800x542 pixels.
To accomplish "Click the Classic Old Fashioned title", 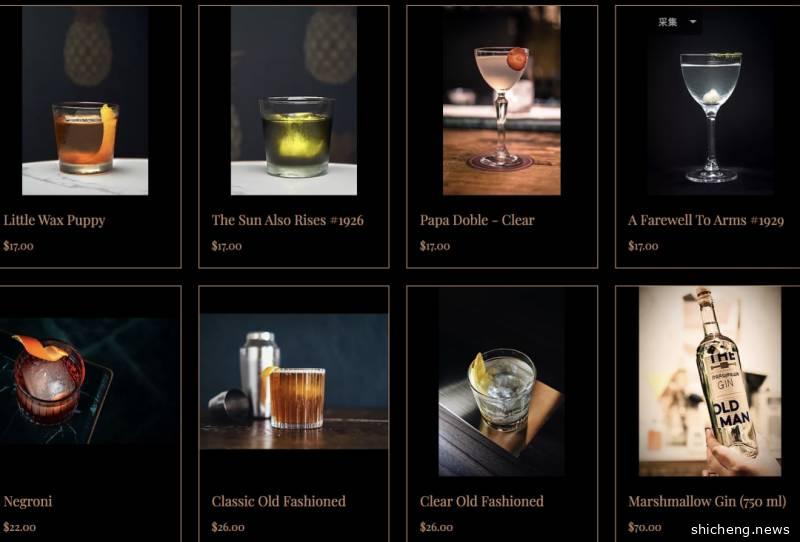I will (x=279, y=501).
